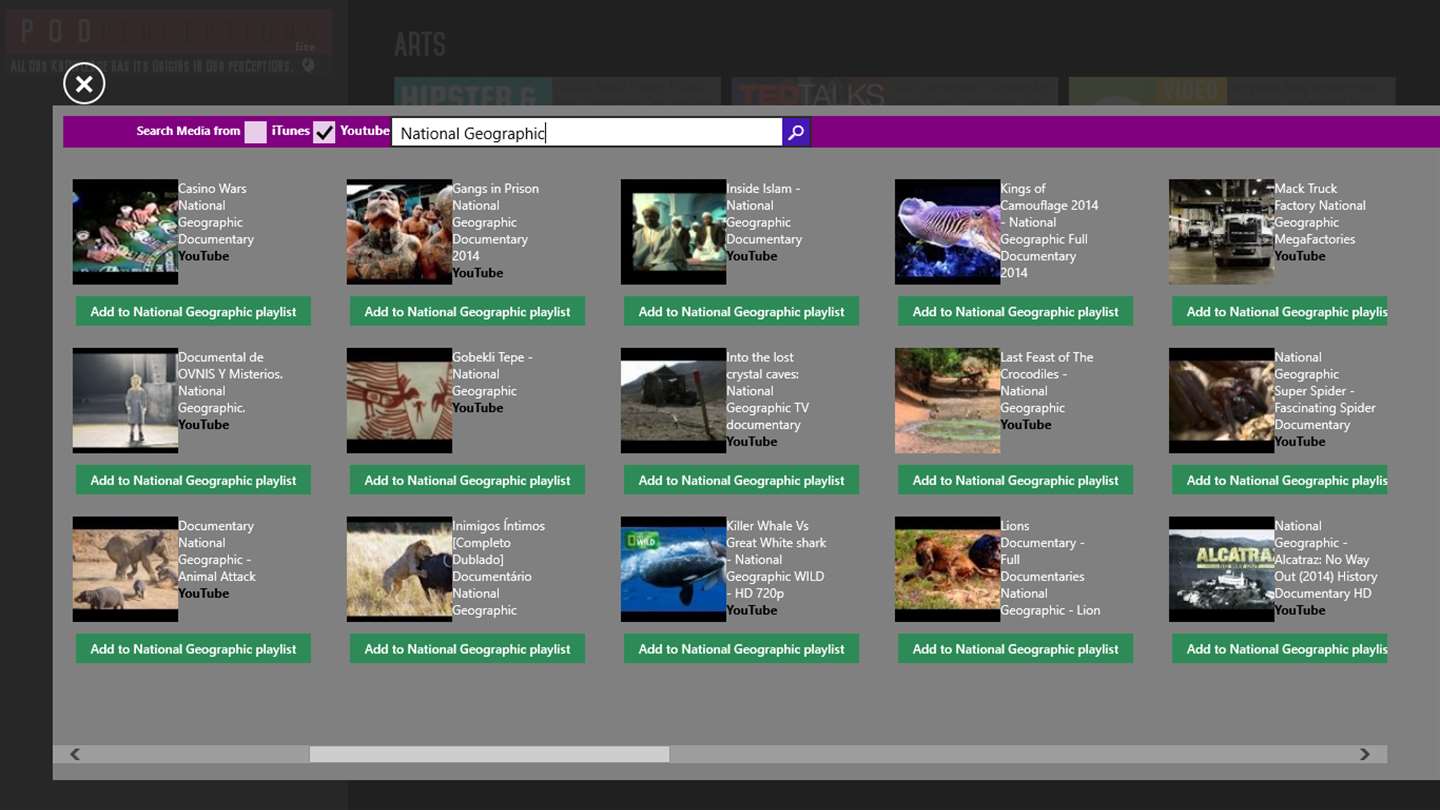This screenshot has height=810, width=1440.
Task: Select Inside Islam documentary title text
Action: tap(765, 214)
